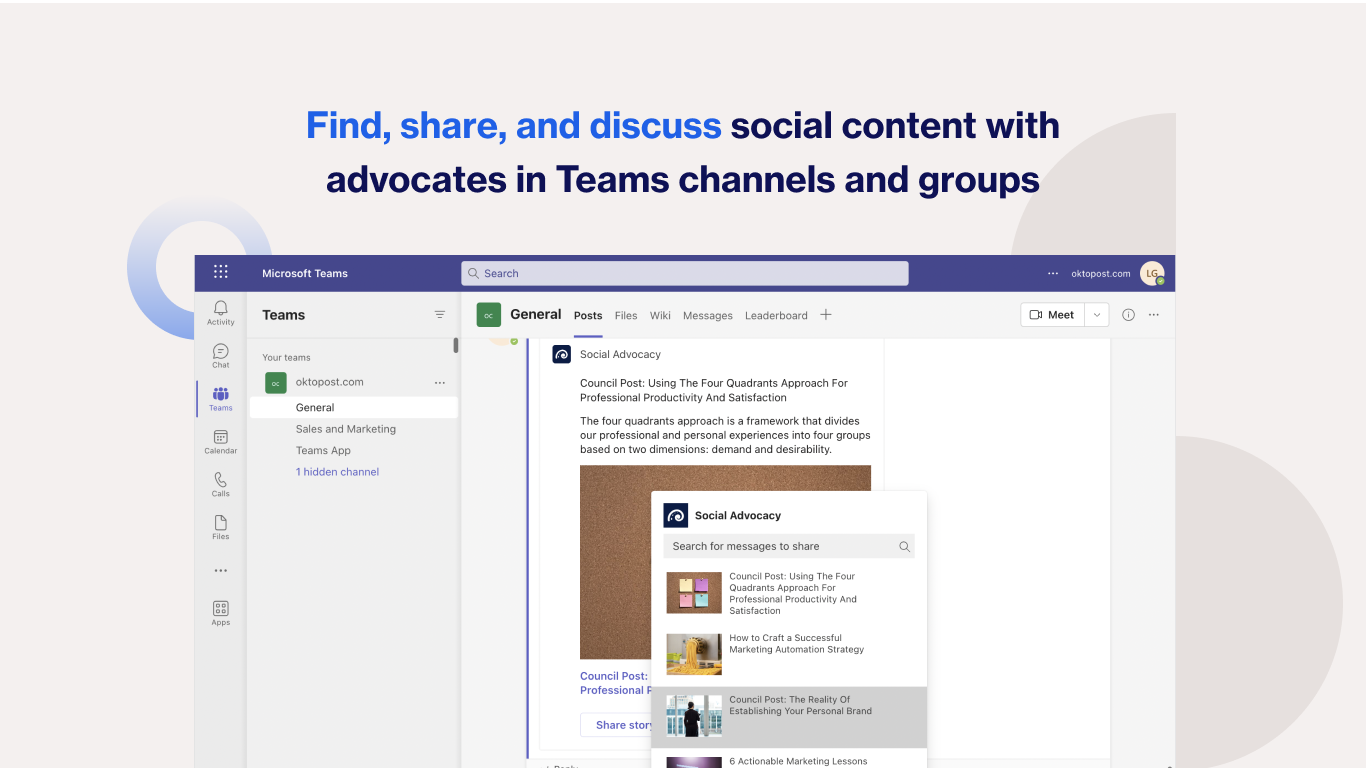Select the General channel
This screenshot has width=1366, height=768.
click(354, 407)
